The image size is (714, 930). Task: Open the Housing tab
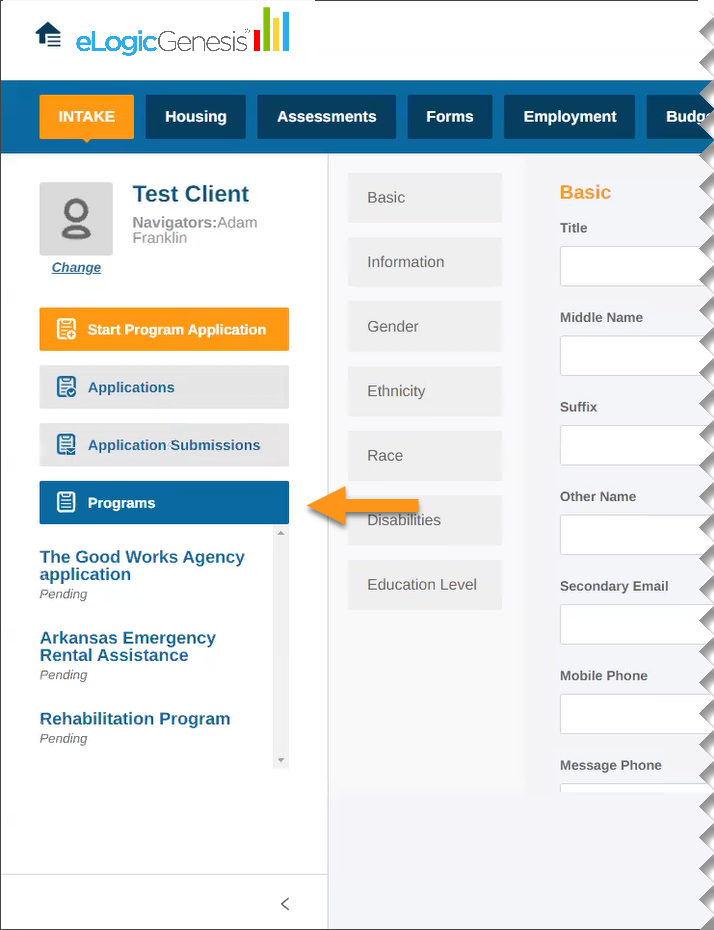[196, 117]
